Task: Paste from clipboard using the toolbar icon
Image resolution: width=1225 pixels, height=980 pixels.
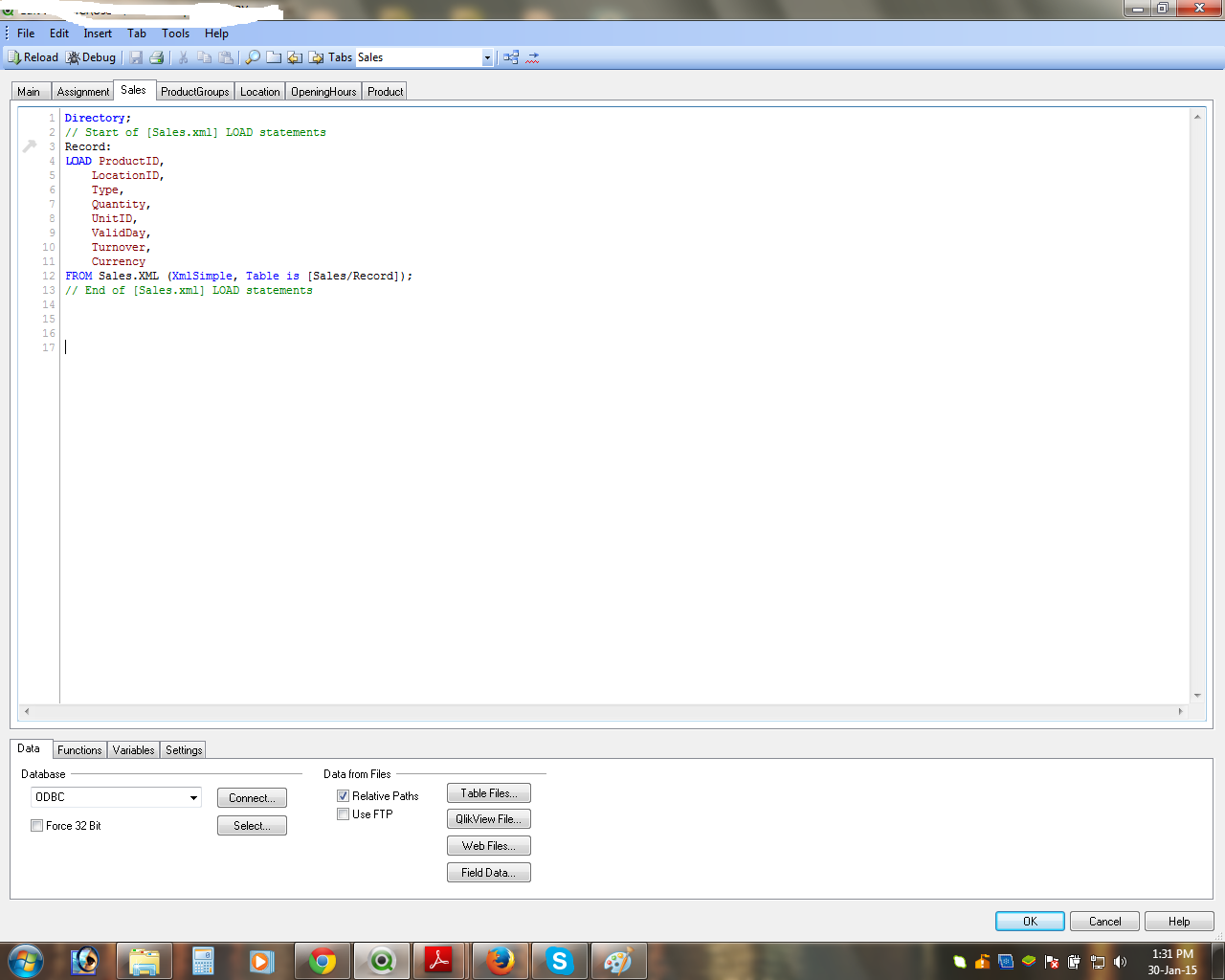Action: click(226, 57)
